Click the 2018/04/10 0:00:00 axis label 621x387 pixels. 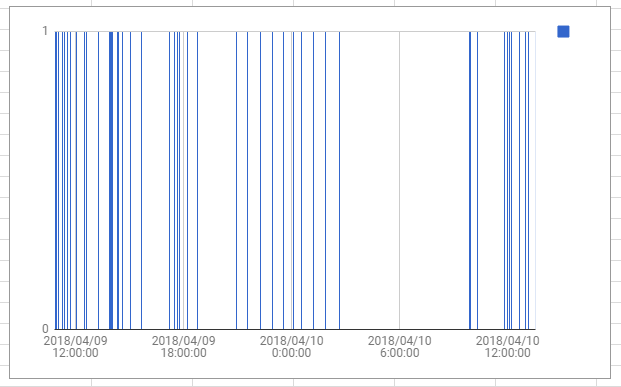(291, 347)
